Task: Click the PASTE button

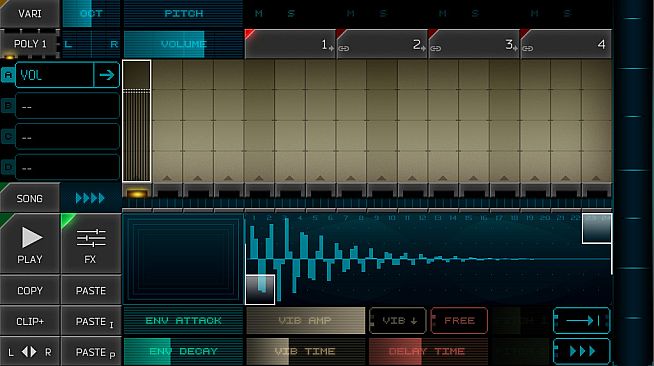Action: click(x=91, y=290)
